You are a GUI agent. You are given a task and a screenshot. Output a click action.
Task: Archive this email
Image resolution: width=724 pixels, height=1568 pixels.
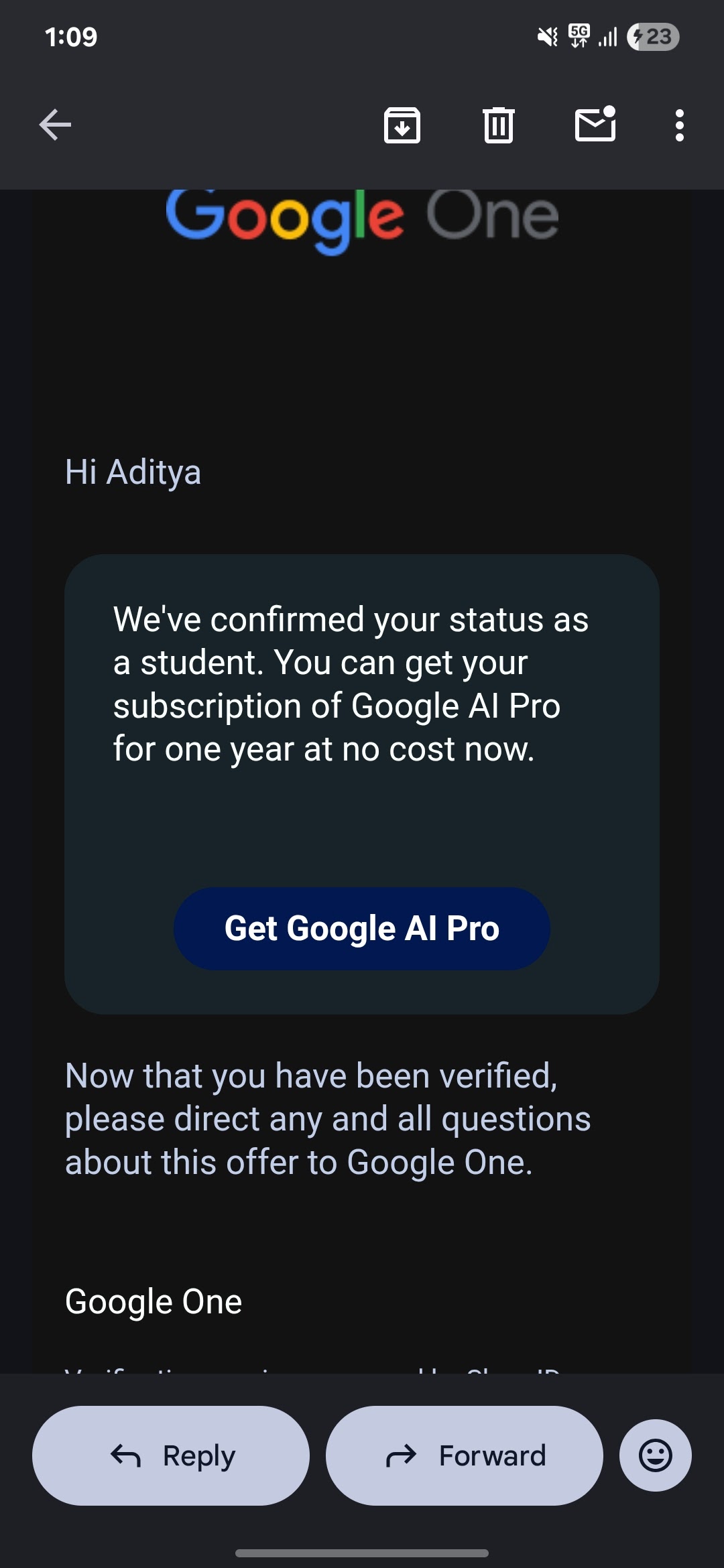coord(402,125)
